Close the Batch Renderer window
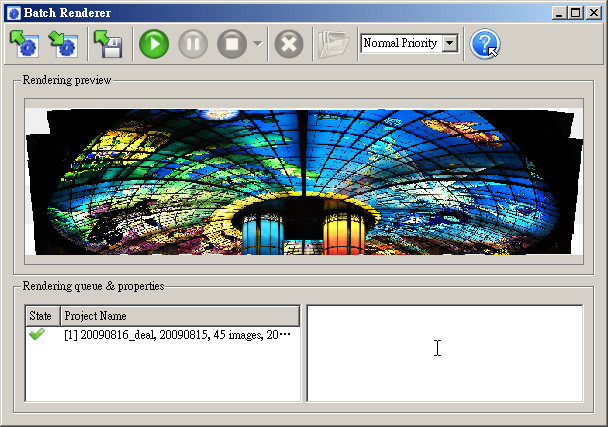Screen dimensions: 608x427 pos(594,13)
